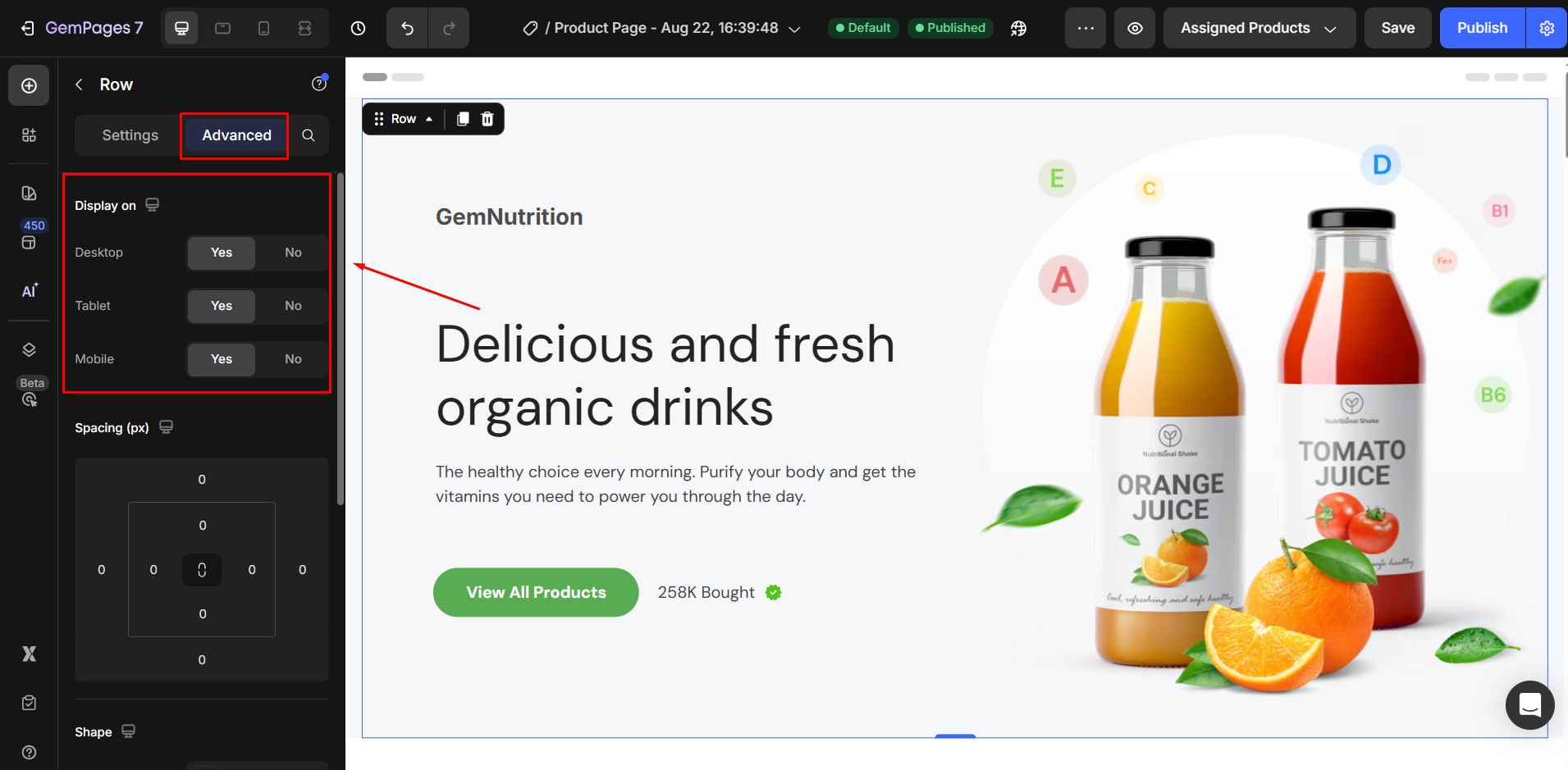Open the live chat widget
The height and width of the screenshot is (770, 1568).
coord(1529,704)
